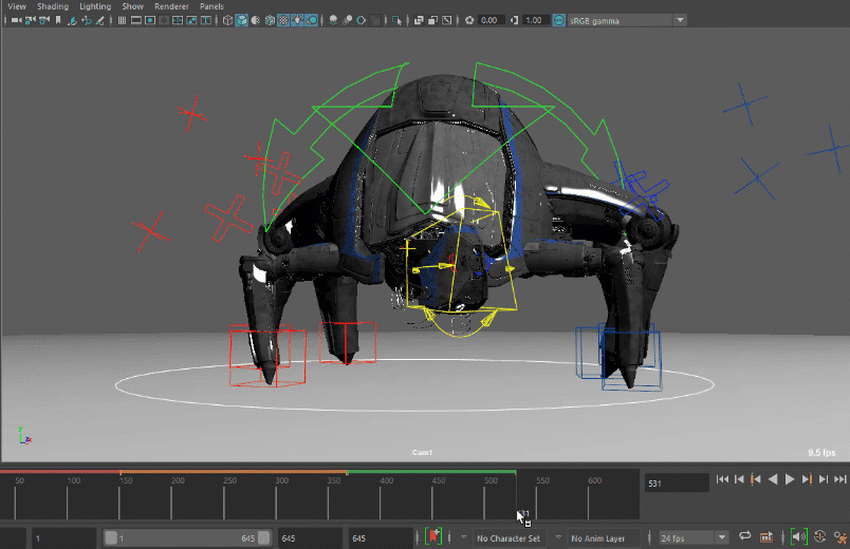This screenshot has width=850, height=549.
Task: Click the gamma value field showing 1.00
Action: click(x=534, y=20)
